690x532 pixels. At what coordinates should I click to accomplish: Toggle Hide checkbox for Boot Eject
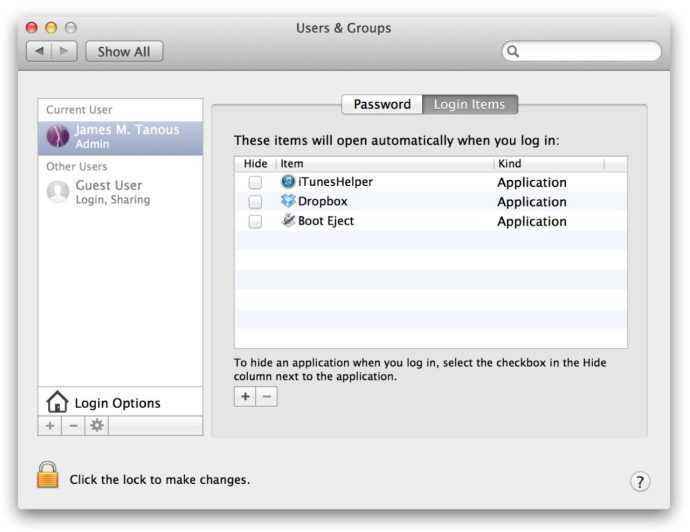(x=255, y=221)
